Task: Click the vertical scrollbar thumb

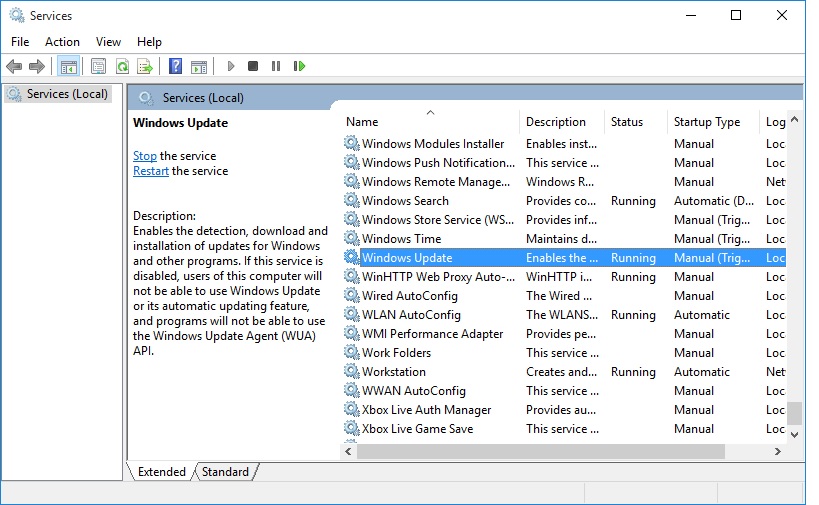Action: [794, 413]
